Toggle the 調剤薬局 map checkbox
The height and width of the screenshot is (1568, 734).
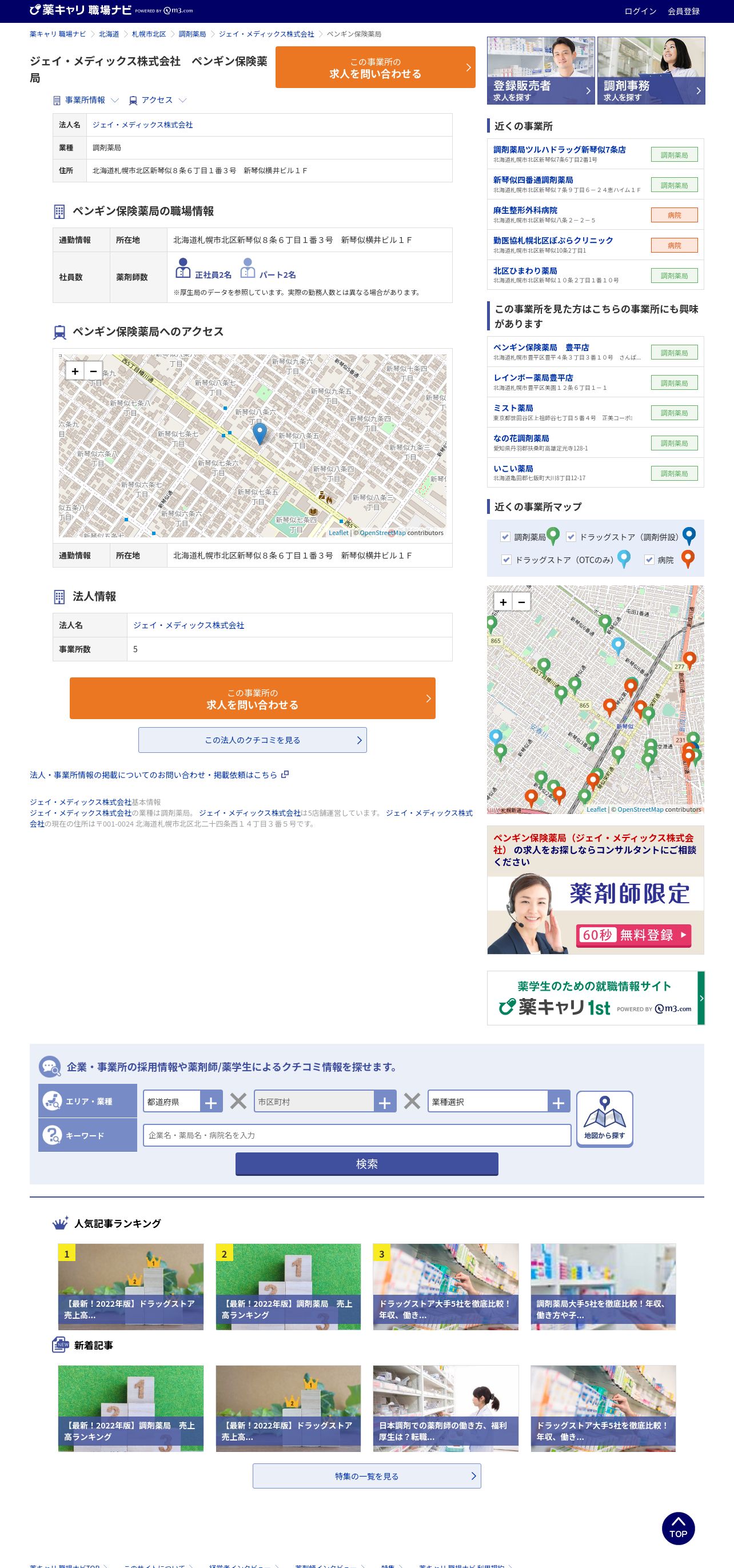(505, 537)
